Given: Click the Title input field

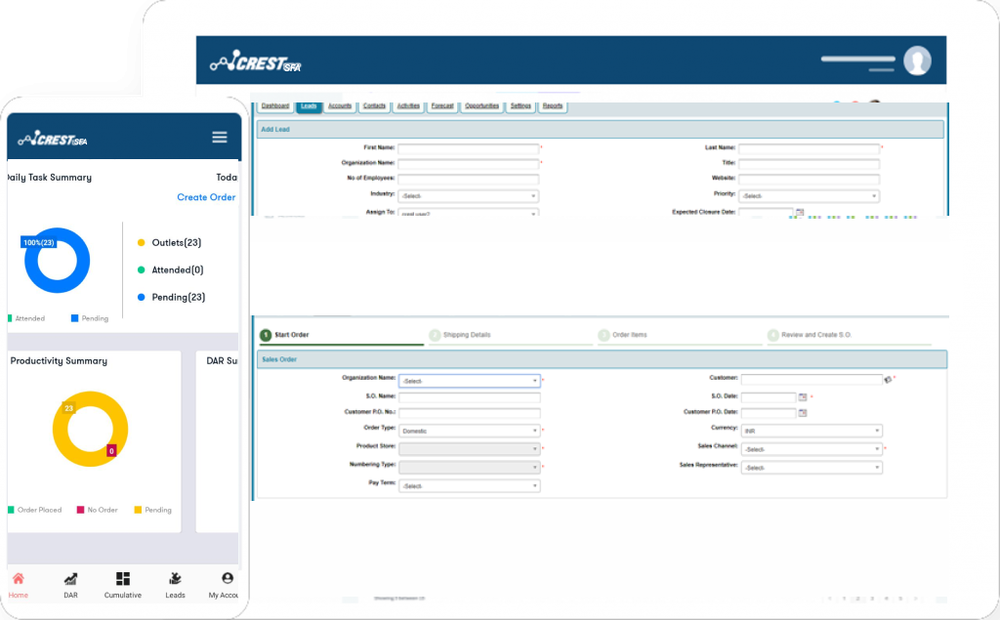Looking at the screenshot, I should point(809,164).
